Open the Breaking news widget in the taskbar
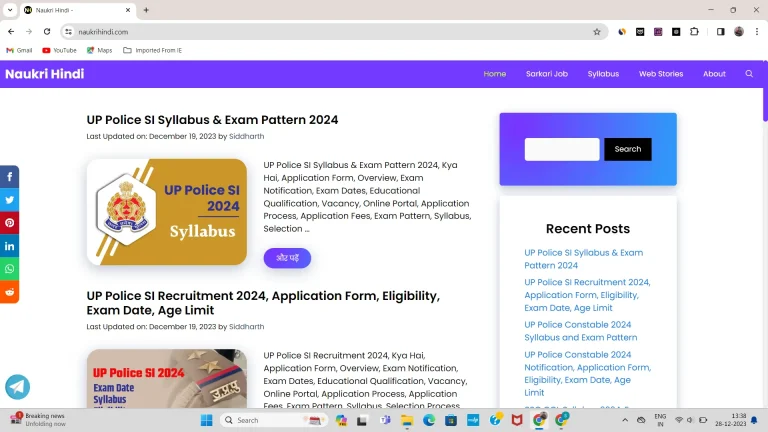Screen dimensions: 768x432 click(x=38, y=420)
